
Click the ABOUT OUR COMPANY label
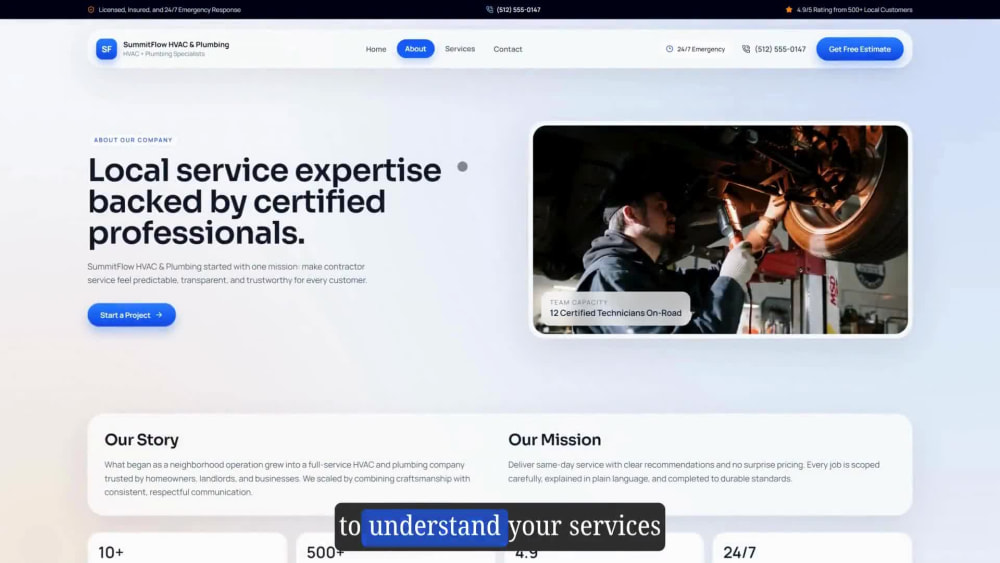133,140
